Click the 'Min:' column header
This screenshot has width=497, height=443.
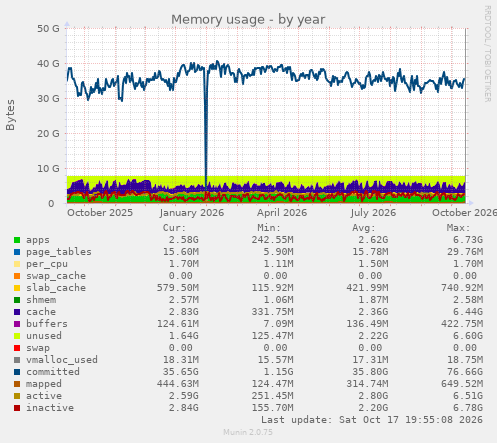click(x=269, y=228)
